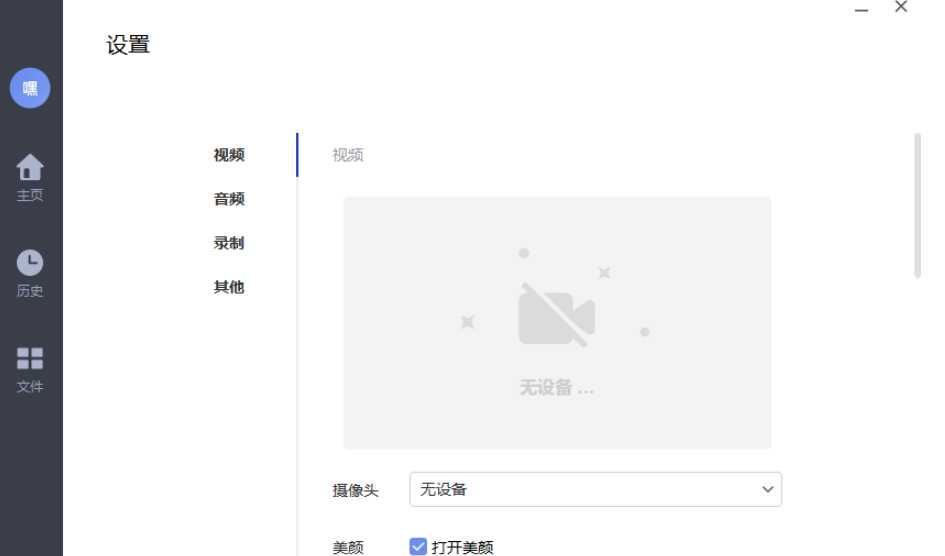
Task: Click the 历史 label in sidebar
Action: coord(30,291)
